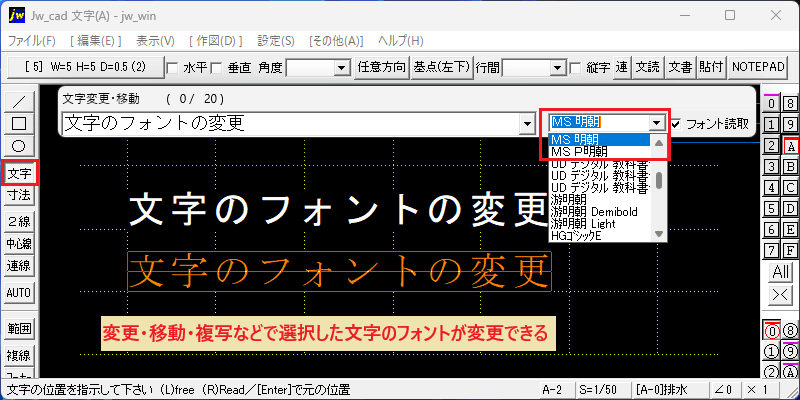Enable the 垂直 vertical checkbox
Screen dimensions: 800x400
click(216, 67)
